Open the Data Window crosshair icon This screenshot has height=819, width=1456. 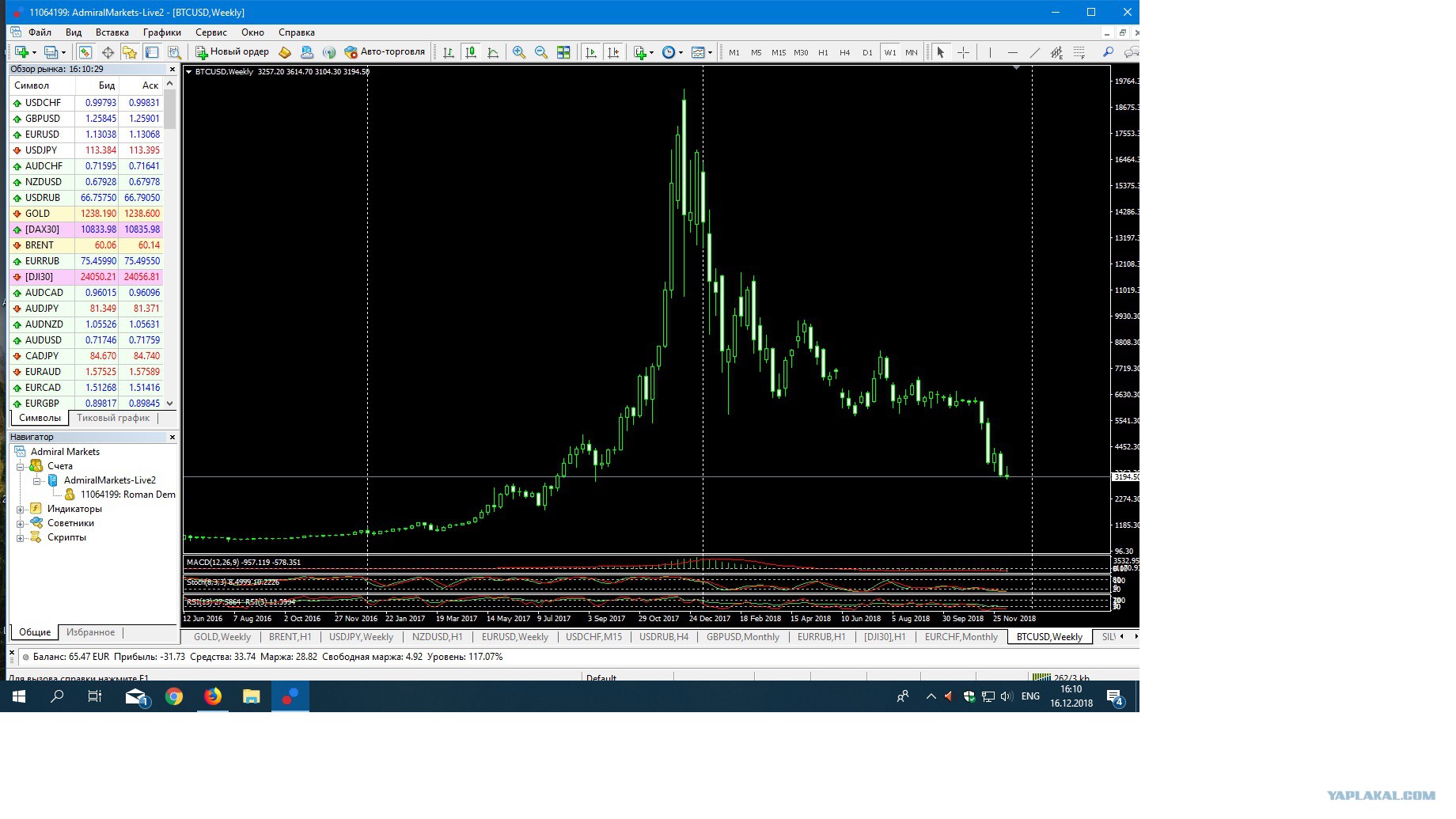point(108,52)
